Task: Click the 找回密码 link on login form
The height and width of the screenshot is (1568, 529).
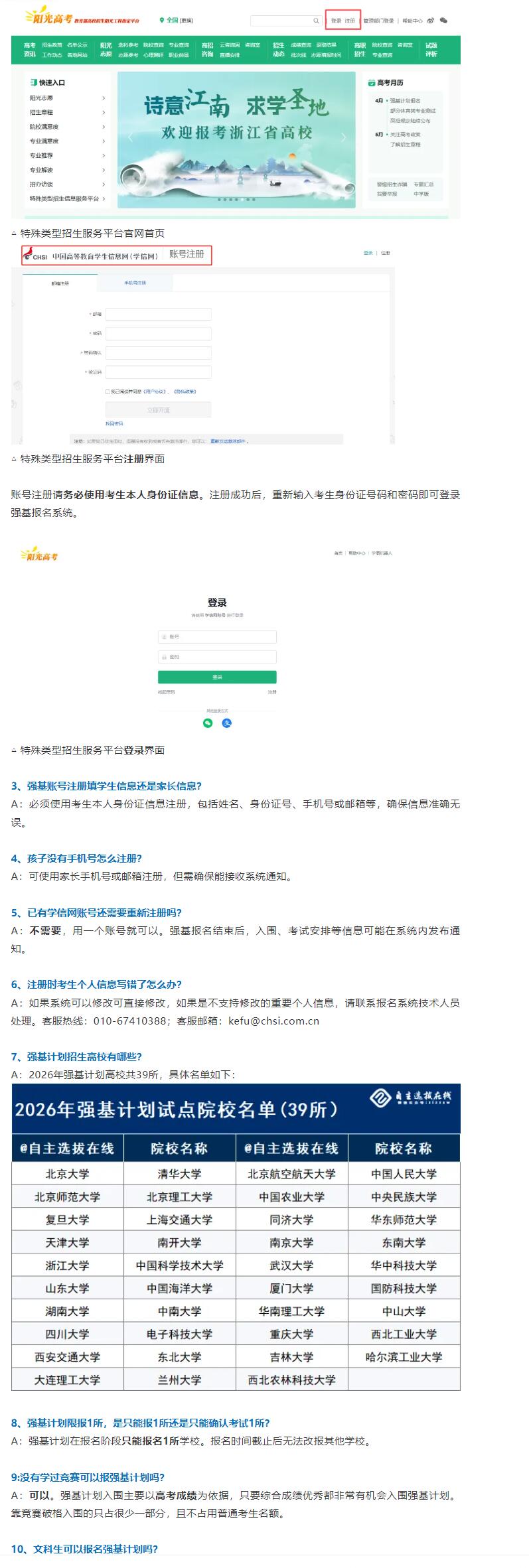Action: pyautogui.click(x=166, y=692)
